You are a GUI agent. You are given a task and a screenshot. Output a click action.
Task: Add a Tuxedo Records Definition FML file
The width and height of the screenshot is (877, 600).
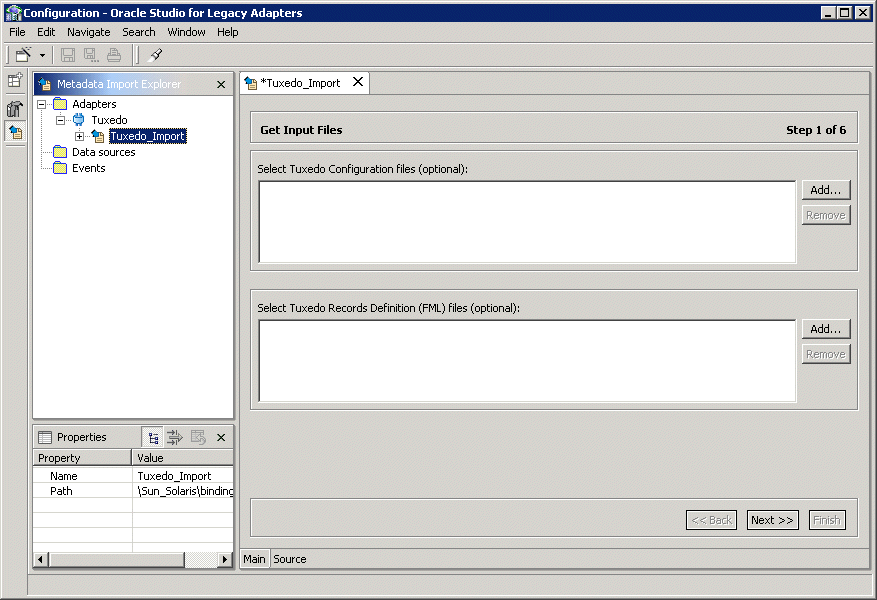[826, 329]
